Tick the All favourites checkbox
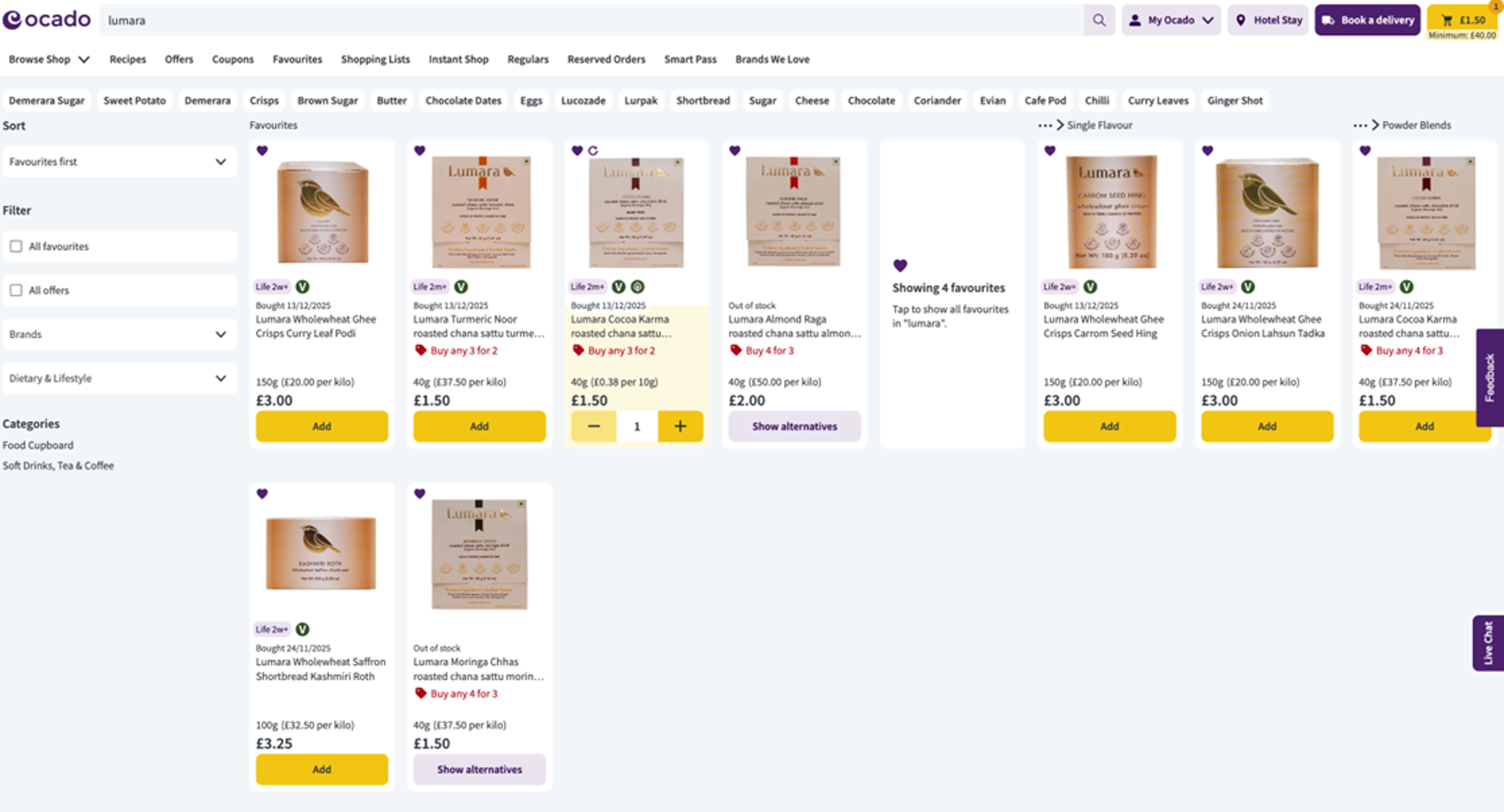Viewport: 1504px width, 812px height. 16,247
